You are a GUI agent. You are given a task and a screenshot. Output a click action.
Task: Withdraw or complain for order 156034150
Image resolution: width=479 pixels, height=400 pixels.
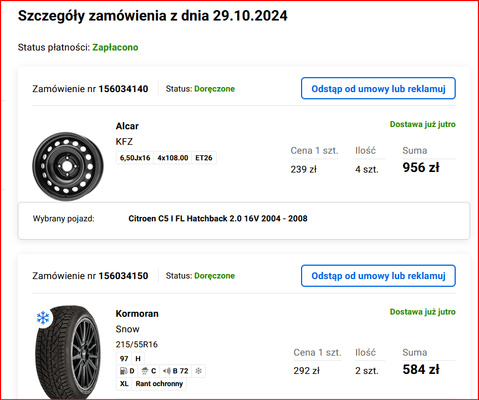click(x=378, y=276)
